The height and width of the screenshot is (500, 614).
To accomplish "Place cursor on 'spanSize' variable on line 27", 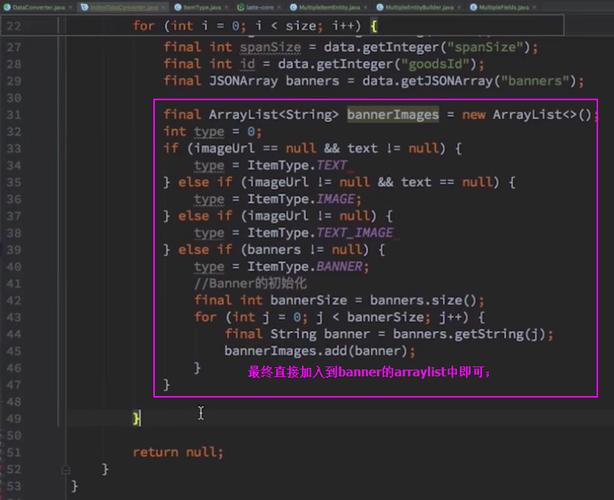I will (271, 47).
